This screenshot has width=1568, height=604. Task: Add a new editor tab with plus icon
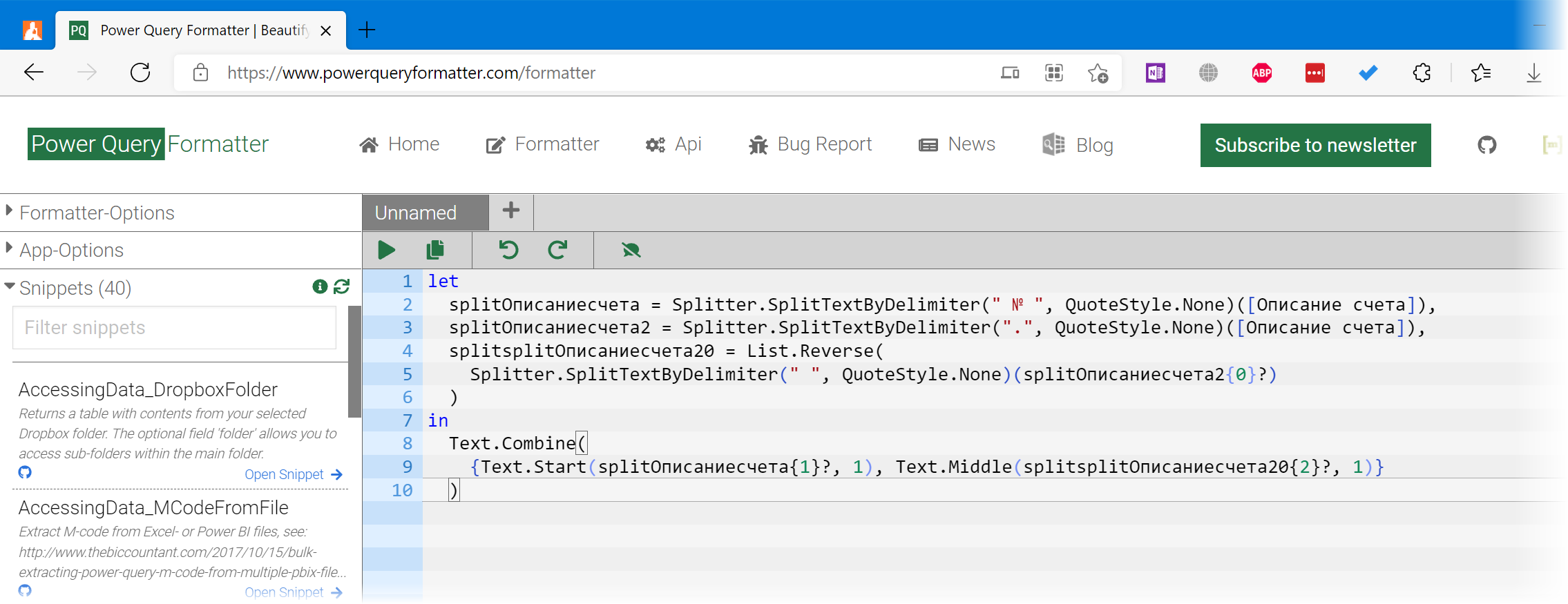511,211
